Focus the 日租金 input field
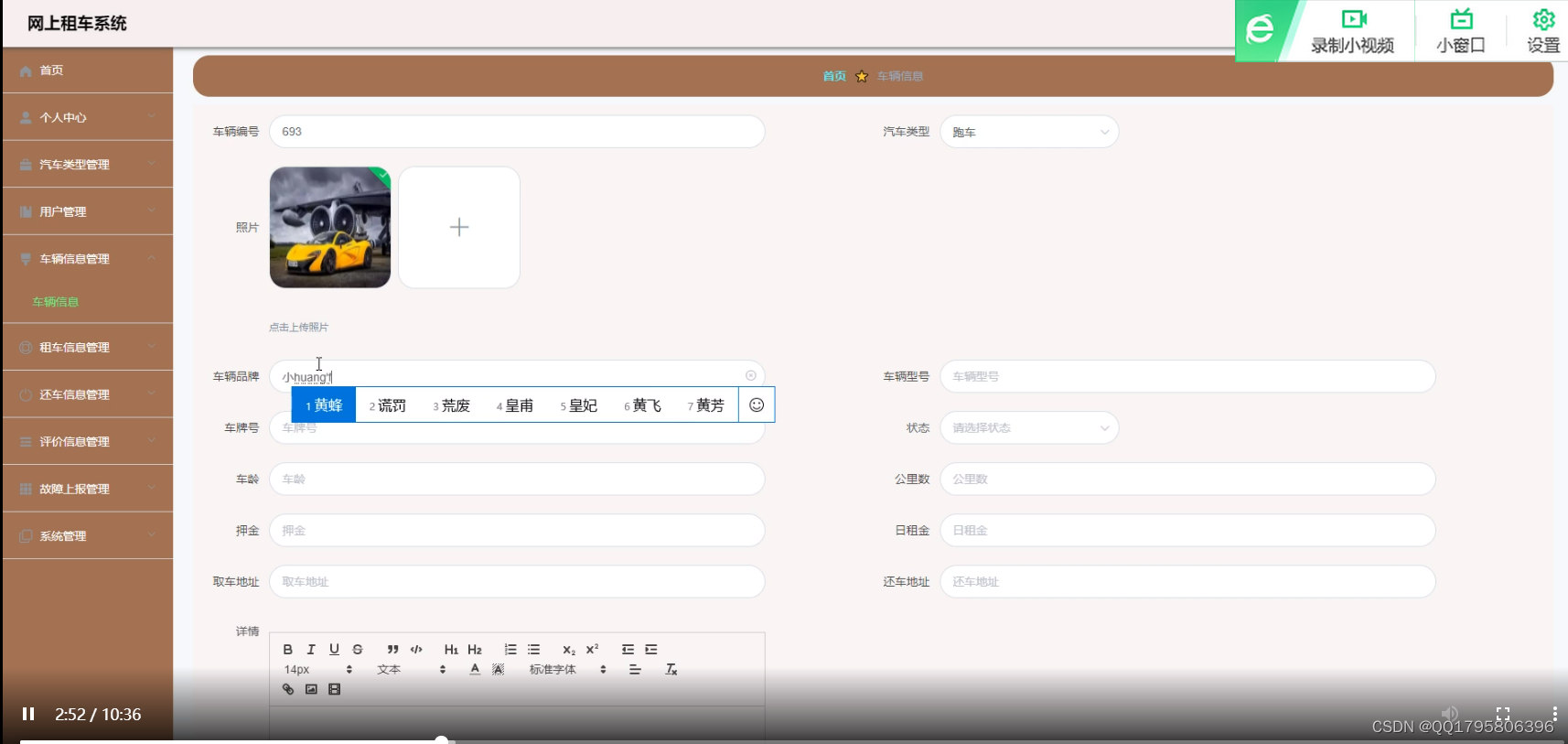Screen dimensions: 1568x744 1187,530
